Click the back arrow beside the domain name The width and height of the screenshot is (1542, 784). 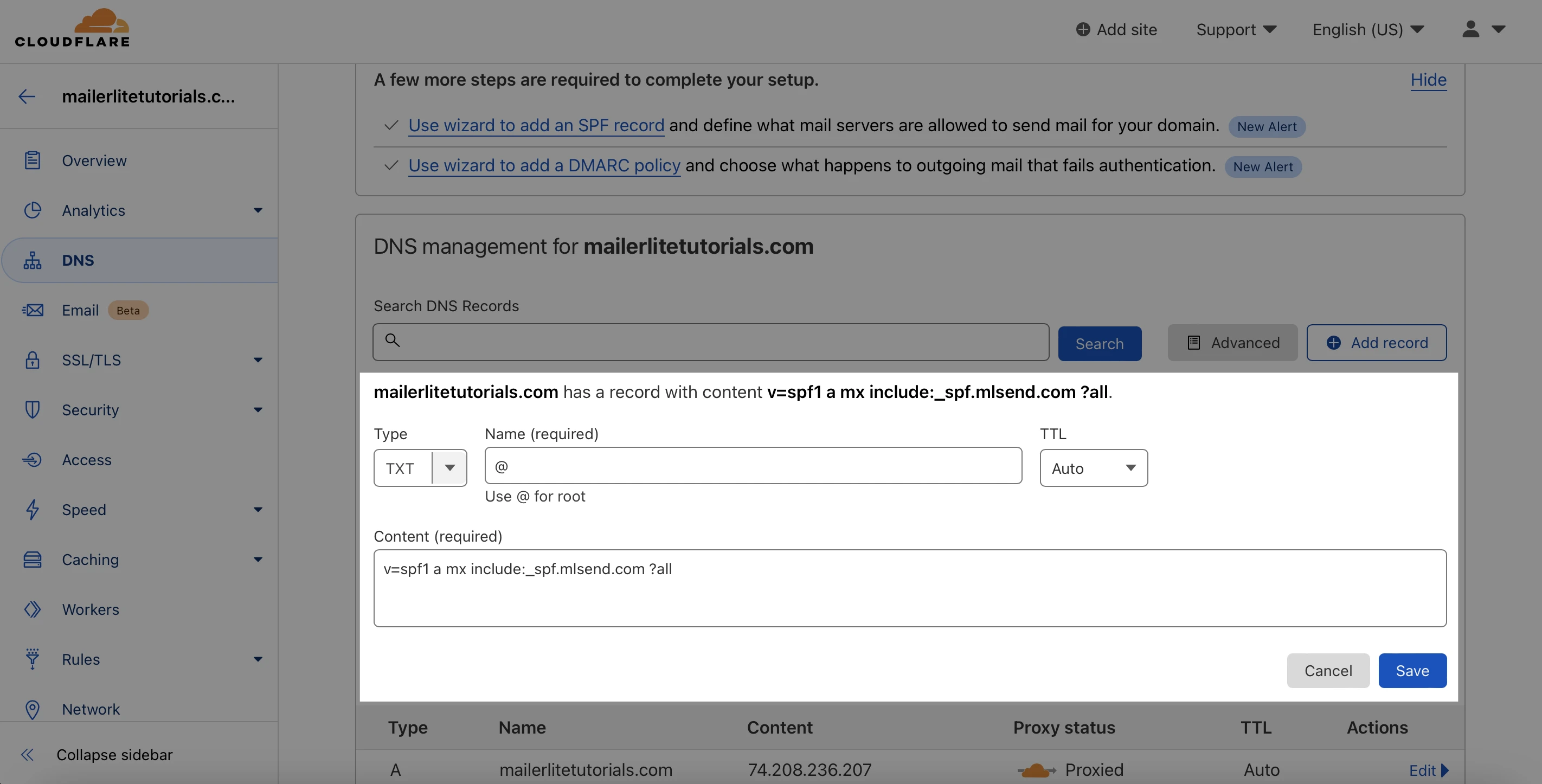(27, 97)
